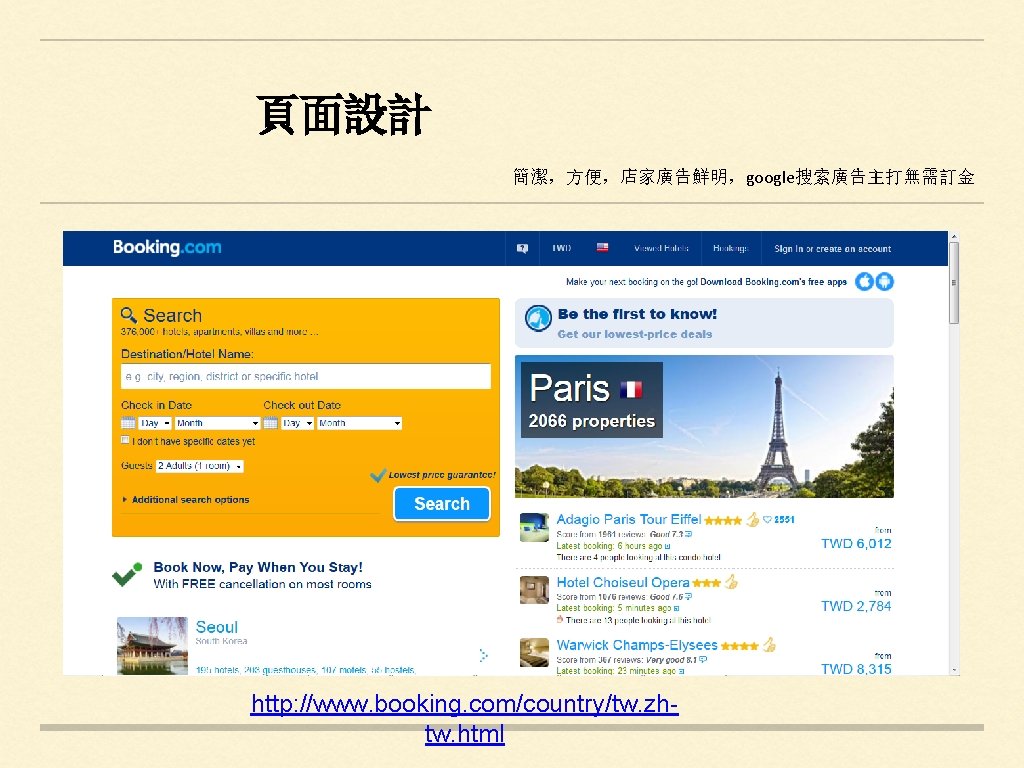Image resolution: width=1024 pixels, height=768 pixels.
Task: Open Hotel Choiseul Opera link
Action: (x=623, y=583)
